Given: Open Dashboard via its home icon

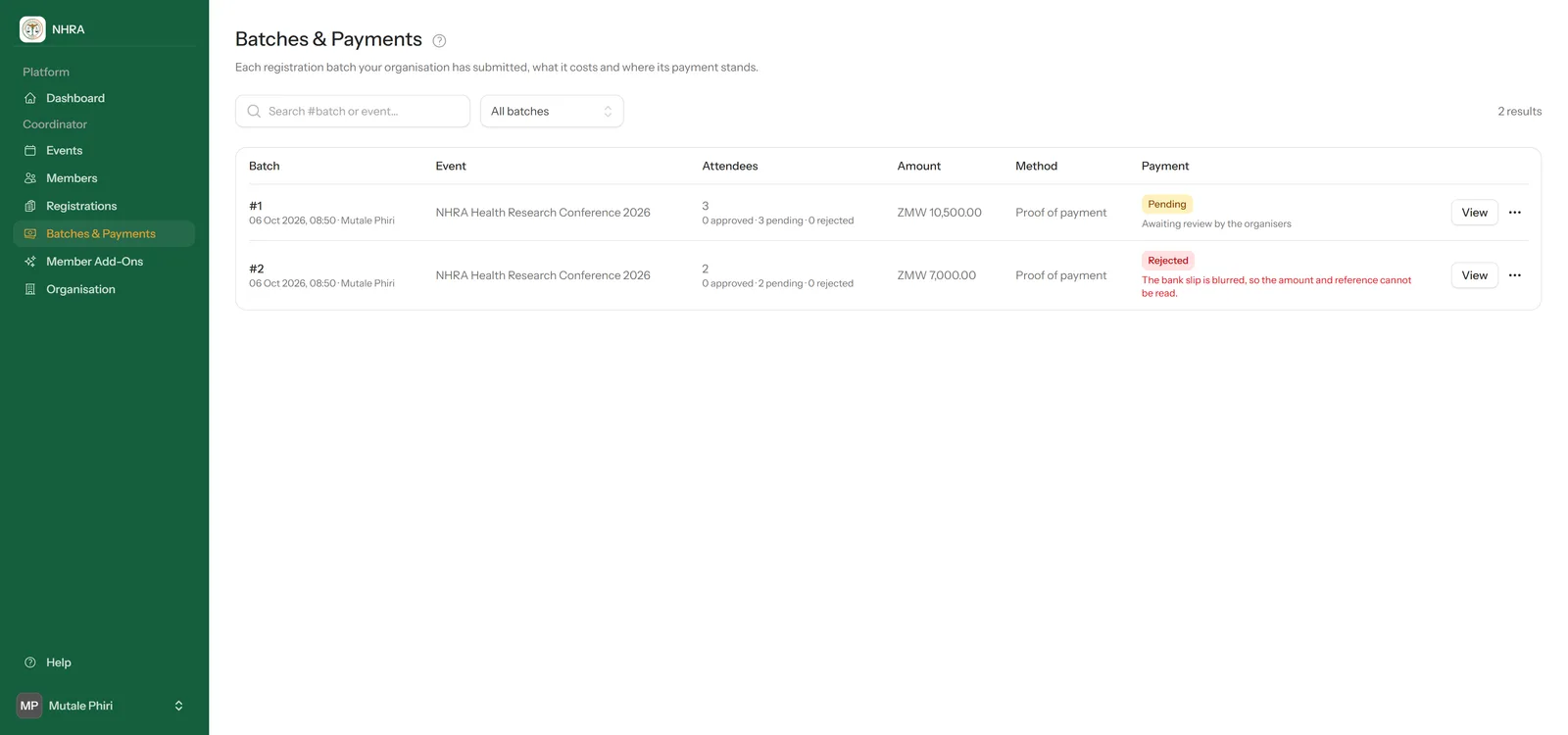Looking at the screenshot, I should point(30,98).
